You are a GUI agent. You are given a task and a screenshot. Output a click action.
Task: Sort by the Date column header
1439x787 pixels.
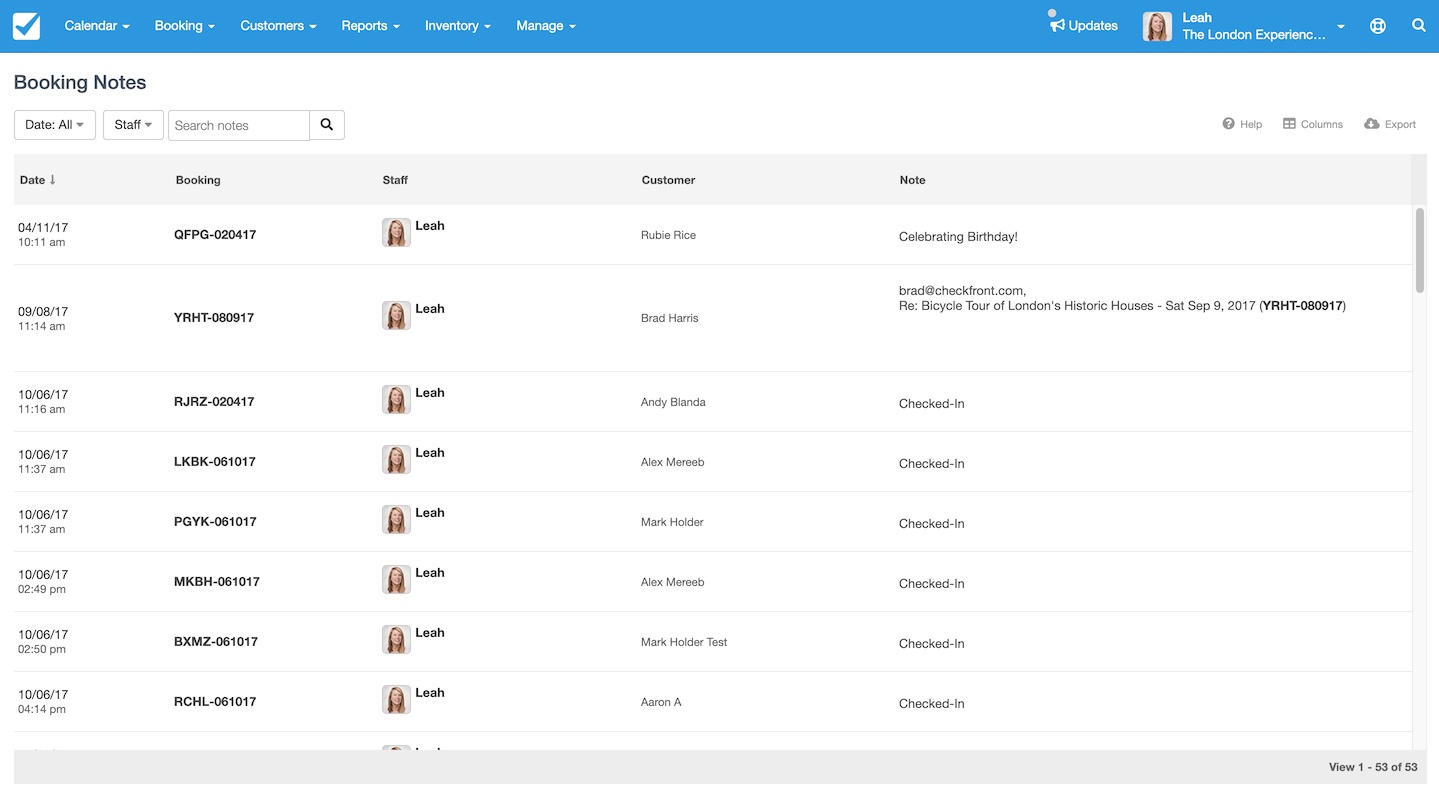(38, 180)
